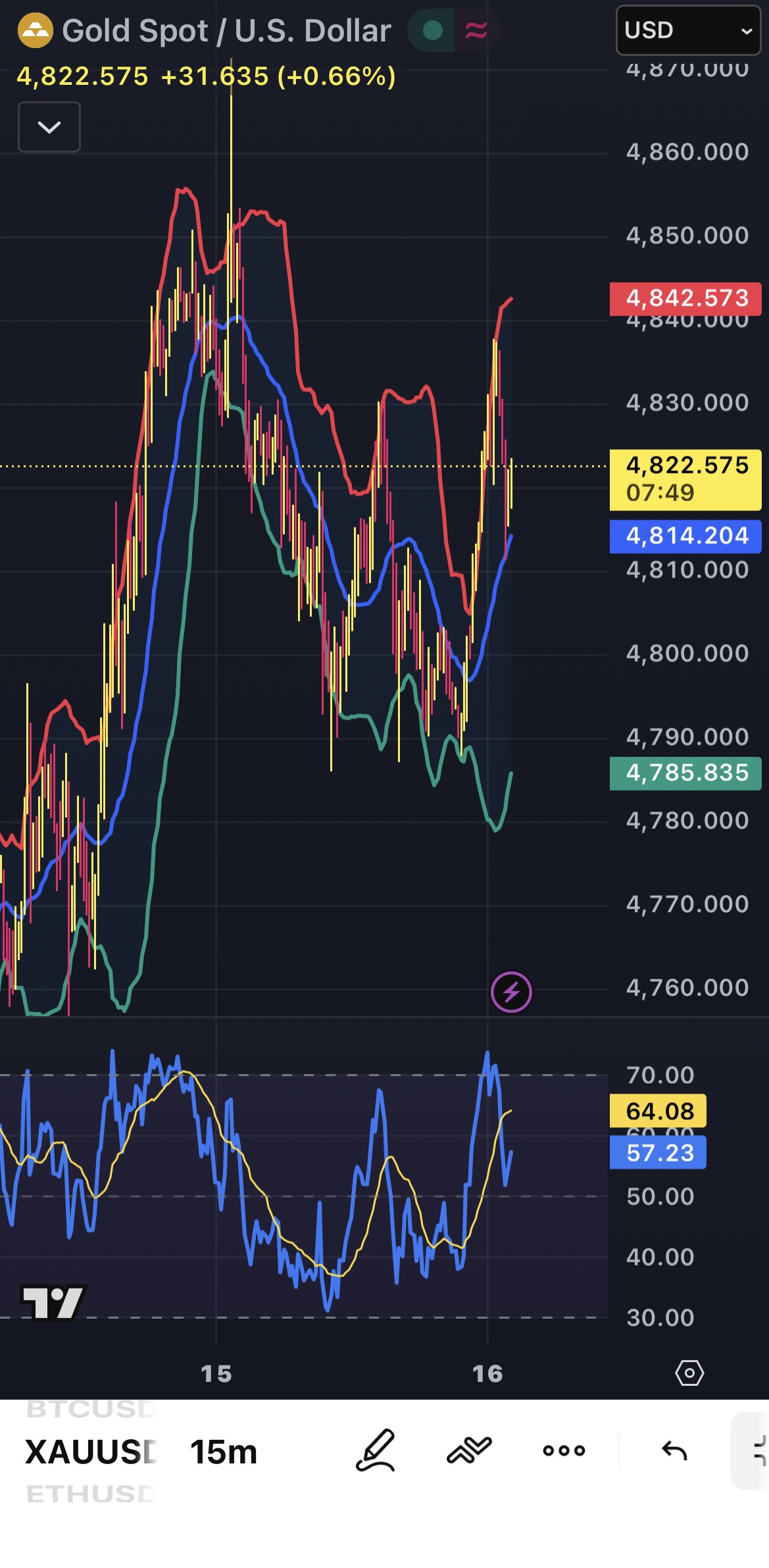Tap the gold bars symbol logo
This screenshot has height=1568, width=769.
pyautogui.click(x=36, y=31)
